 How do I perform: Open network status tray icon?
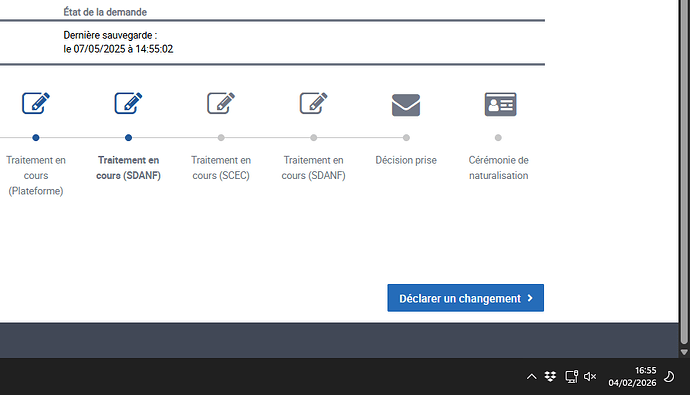click(571, 377)
